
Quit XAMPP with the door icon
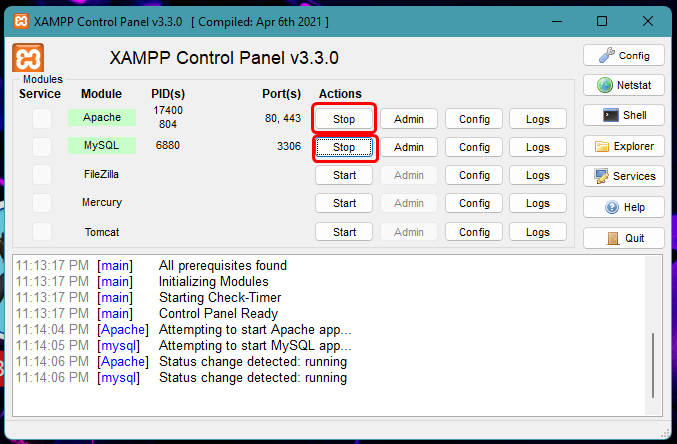[x=623, y=238]
